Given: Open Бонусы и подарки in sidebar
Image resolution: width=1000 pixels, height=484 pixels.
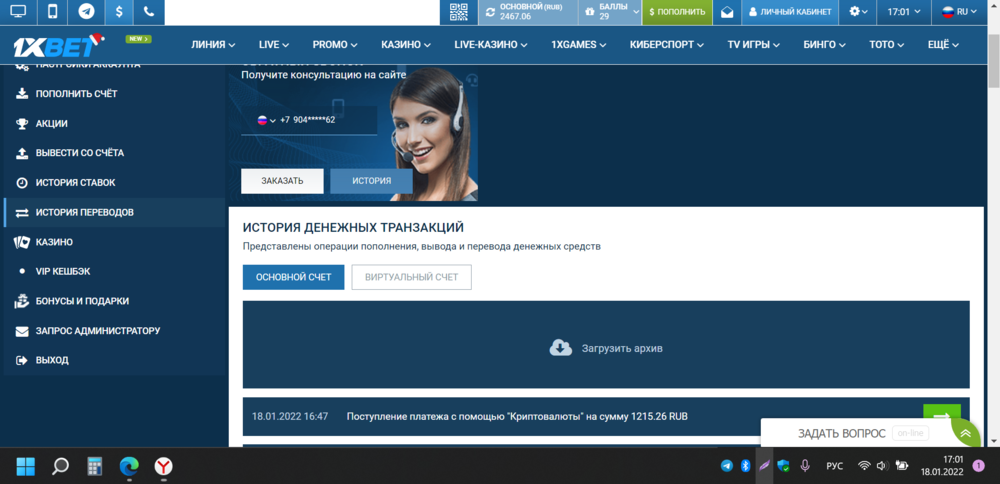Looking at the screenshot, I should (114, 301).
